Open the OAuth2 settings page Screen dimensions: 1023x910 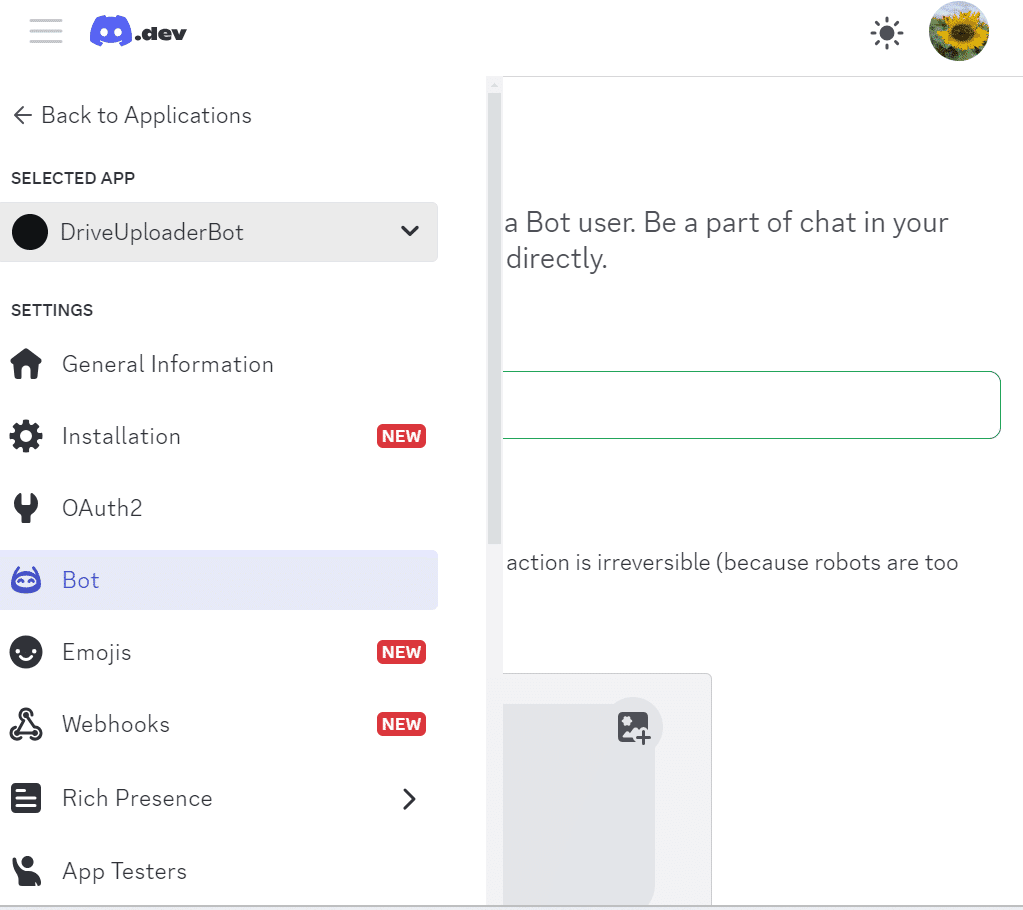[219, 508]
